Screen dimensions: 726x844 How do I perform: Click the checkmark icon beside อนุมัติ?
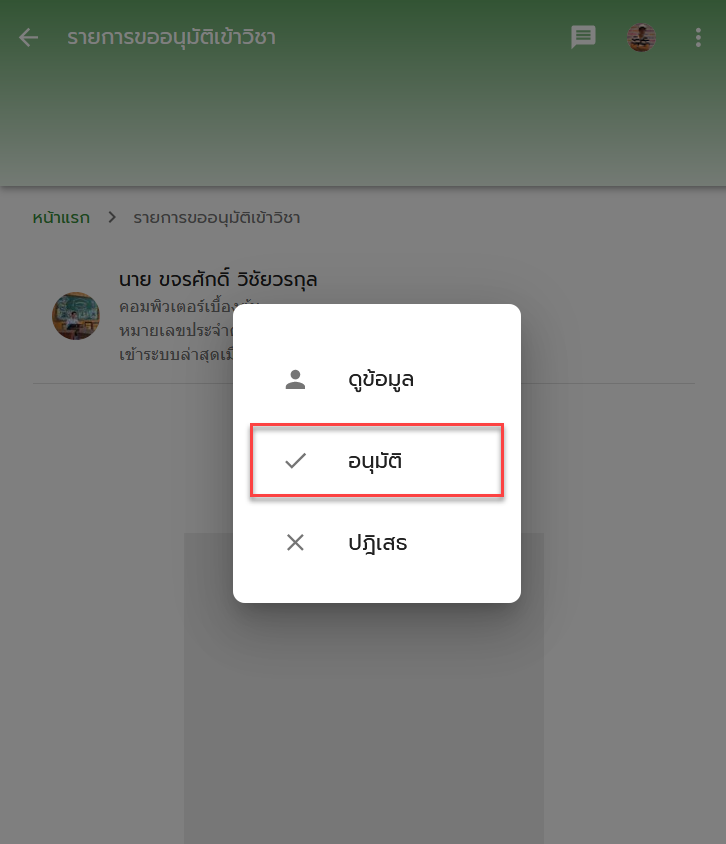coord(295,461)
